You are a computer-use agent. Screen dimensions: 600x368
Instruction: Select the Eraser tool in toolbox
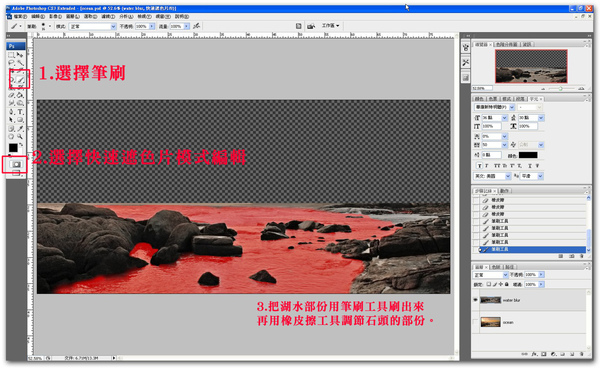point(11,95)
